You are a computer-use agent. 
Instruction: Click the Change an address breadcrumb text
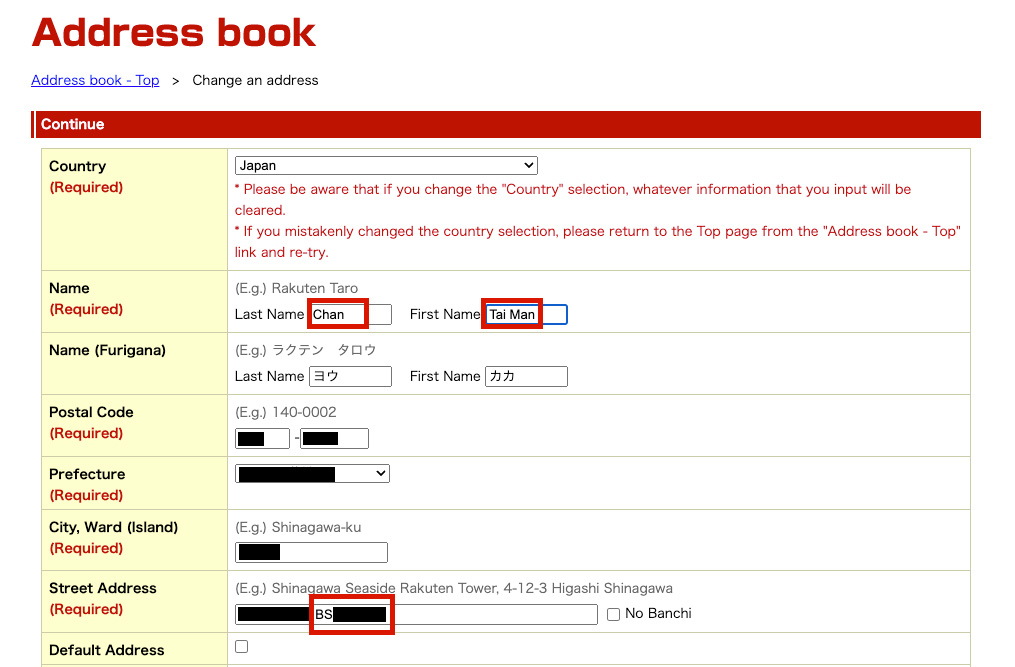pos(255,80)
